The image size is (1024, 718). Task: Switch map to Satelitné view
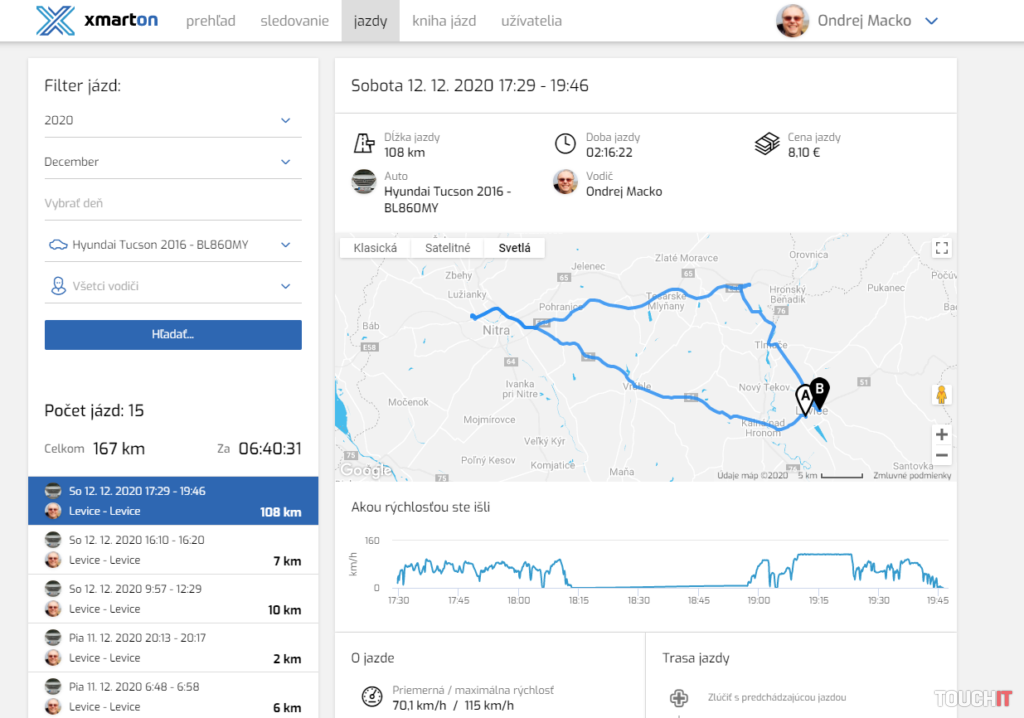click(447, 248)
